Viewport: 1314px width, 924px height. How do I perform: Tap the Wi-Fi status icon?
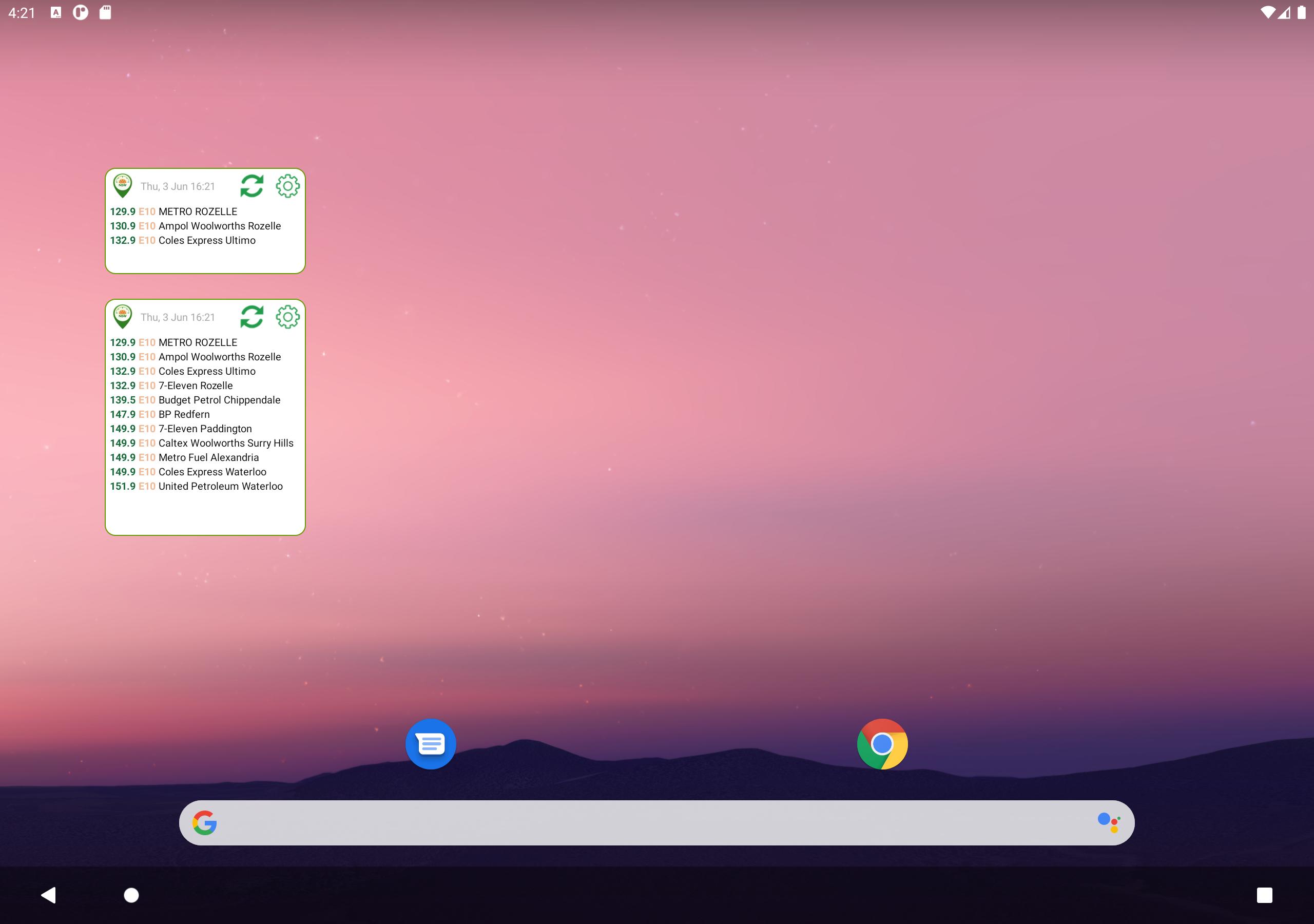coord(1268,13)
